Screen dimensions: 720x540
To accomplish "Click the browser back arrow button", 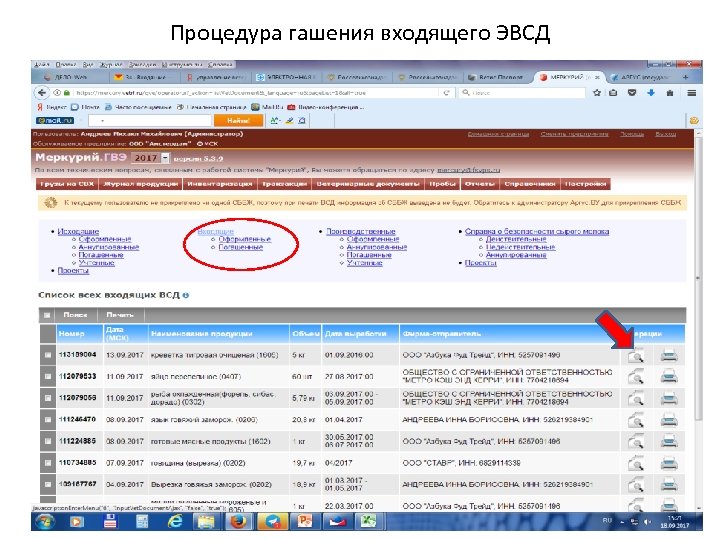I will (42, 93).
